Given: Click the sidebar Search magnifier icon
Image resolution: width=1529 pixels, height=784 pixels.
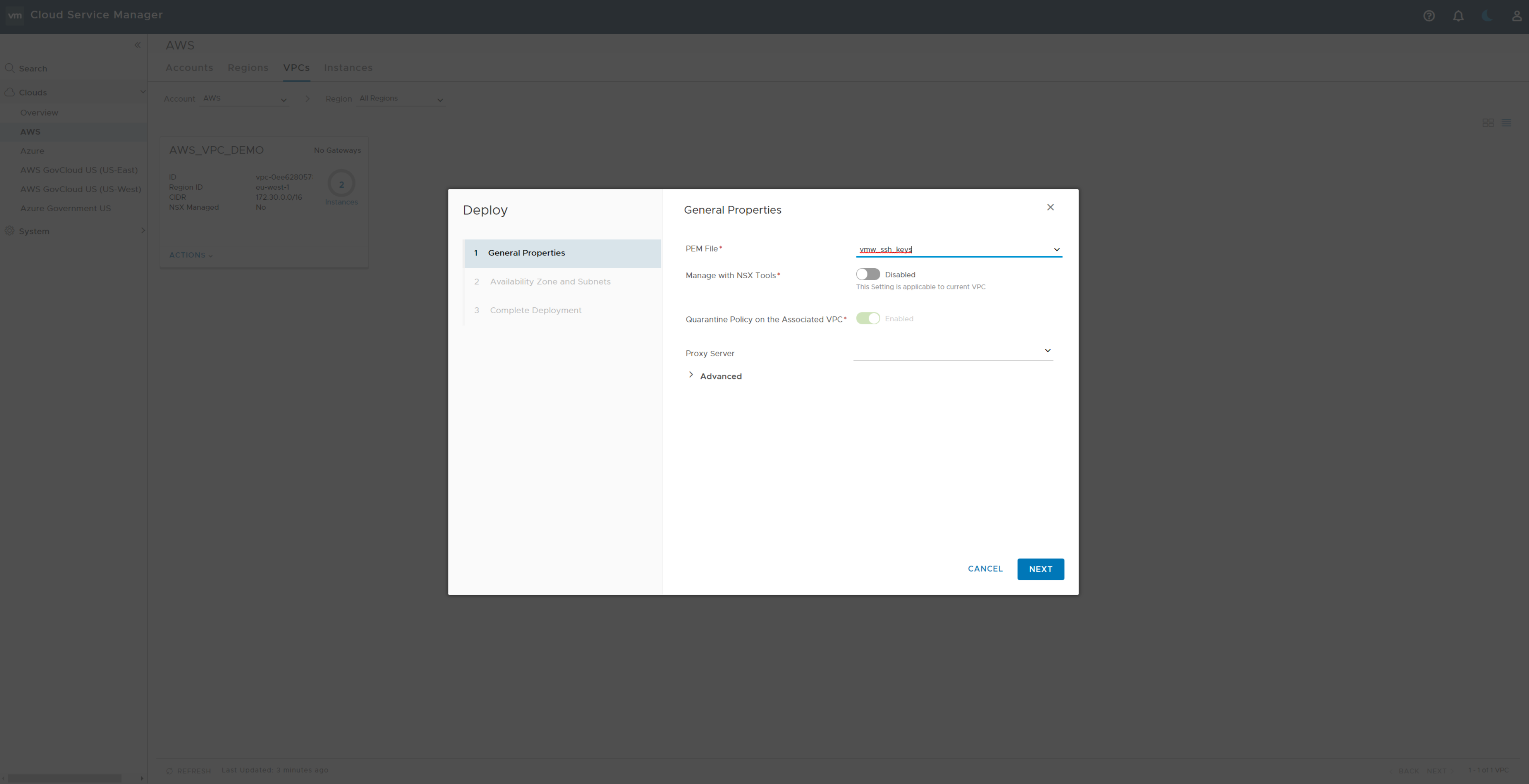Looking at the screenshot, I should (10, 68).
